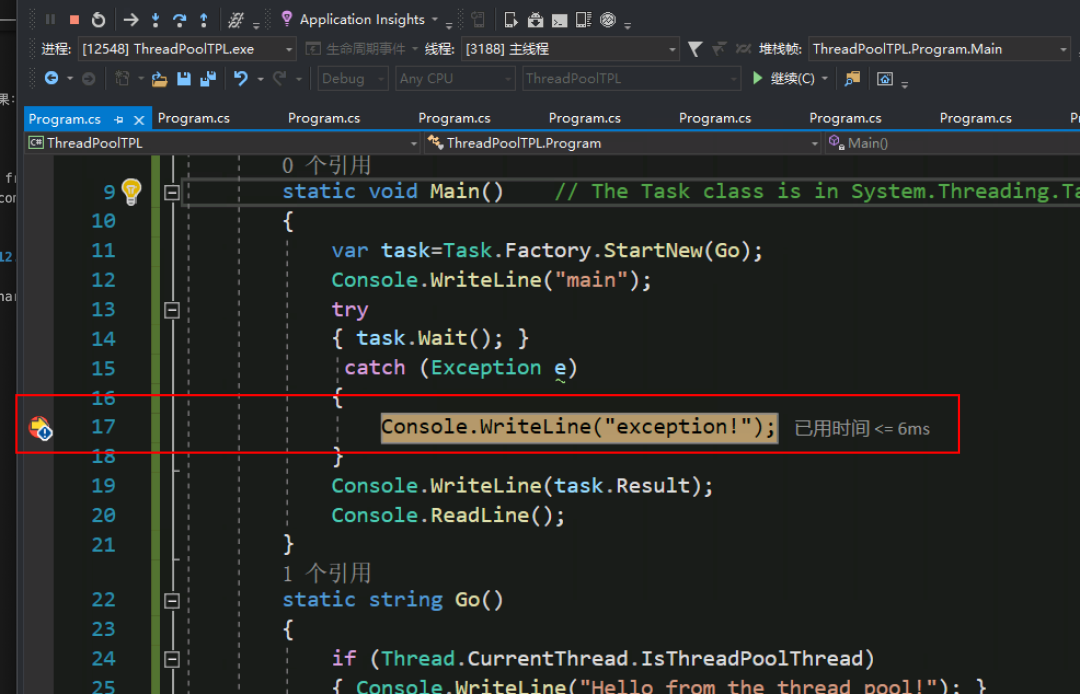
Task: Close the active Program.cs tab
Action: point(139,120)
